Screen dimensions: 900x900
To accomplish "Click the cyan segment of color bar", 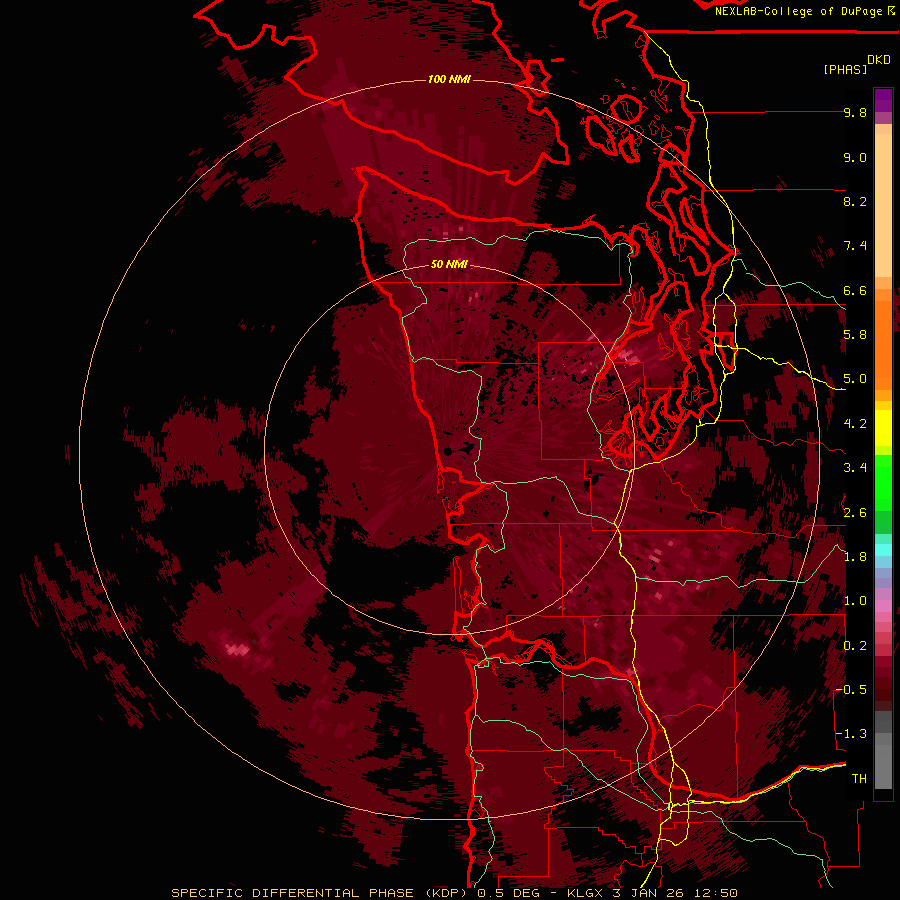I will (883, 550).
